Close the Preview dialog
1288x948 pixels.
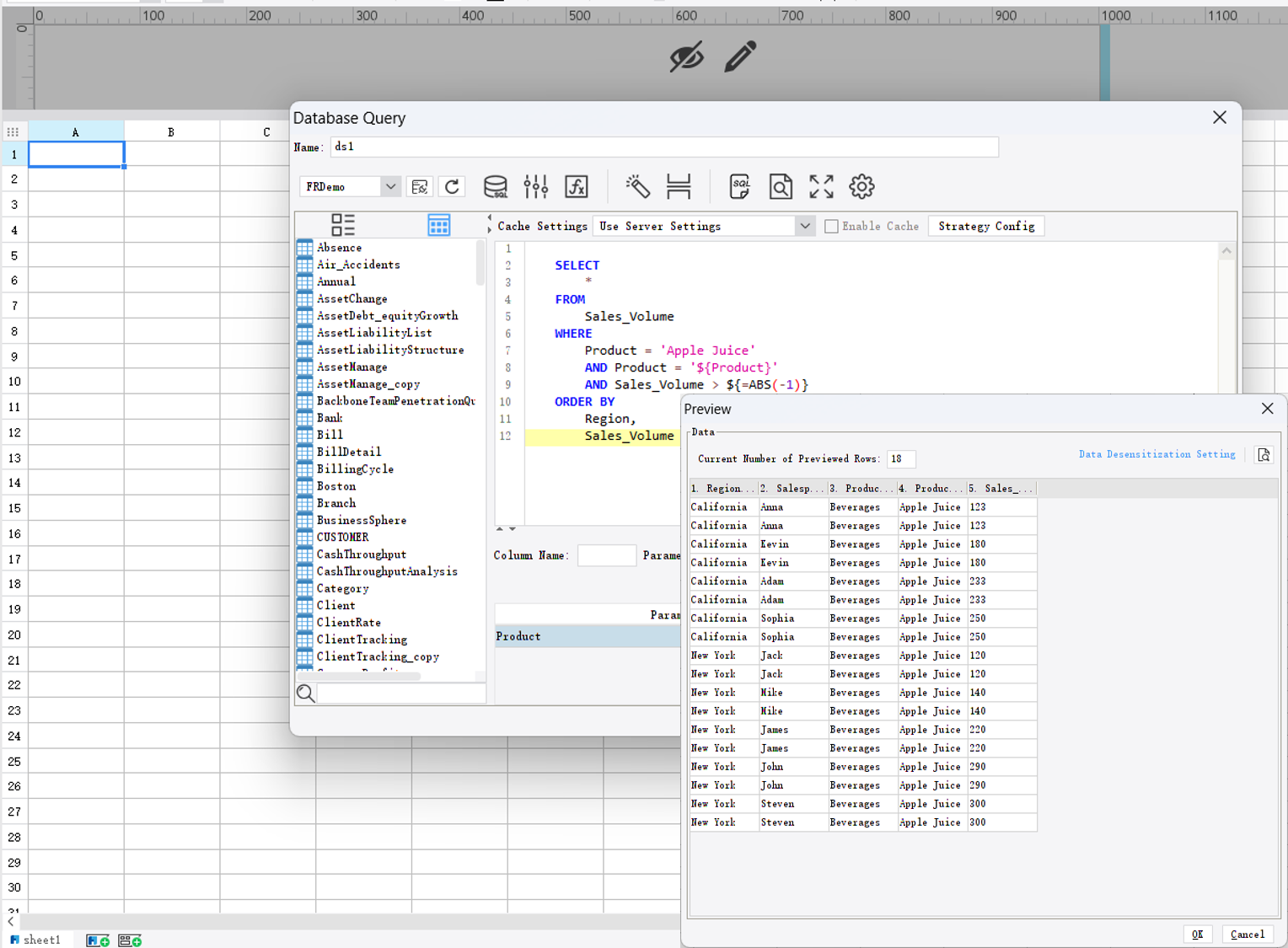click(x=1267, y=409)
